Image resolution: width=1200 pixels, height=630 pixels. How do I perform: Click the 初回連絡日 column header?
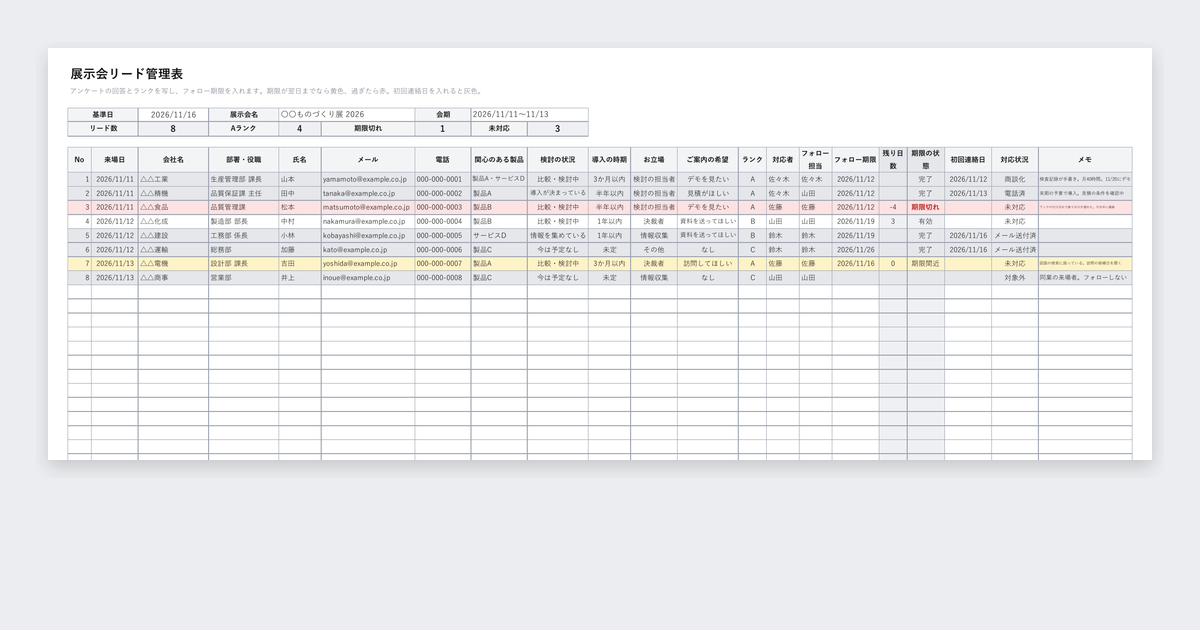(967, 160)
